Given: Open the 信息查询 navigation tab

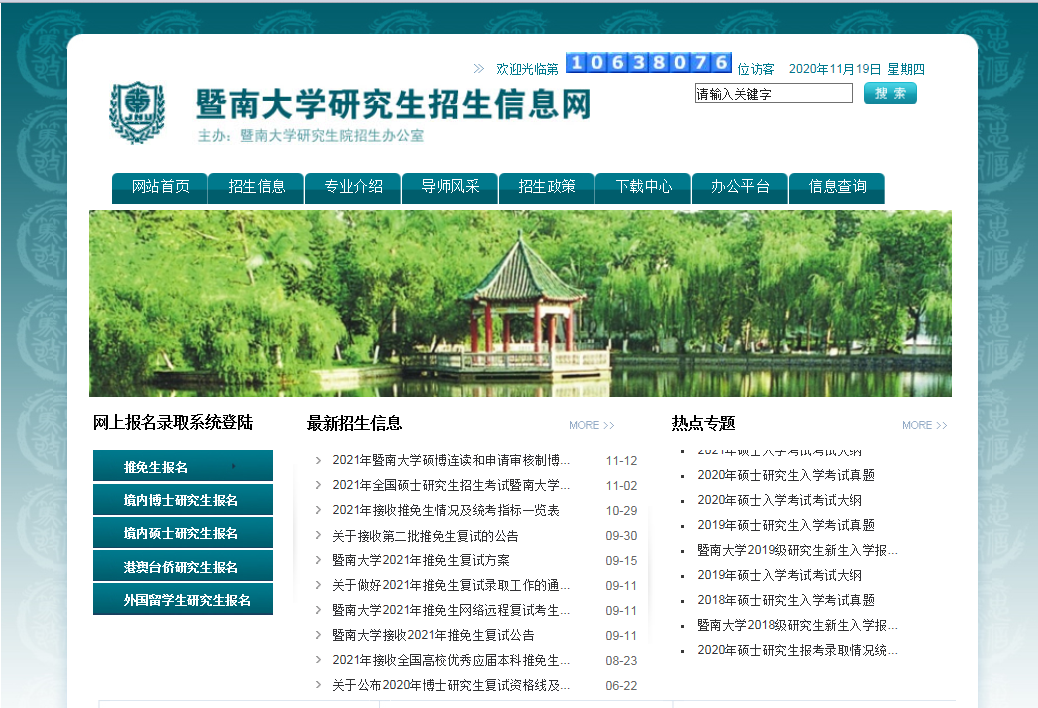Looking at the screenshot, I should click(836, 188).
